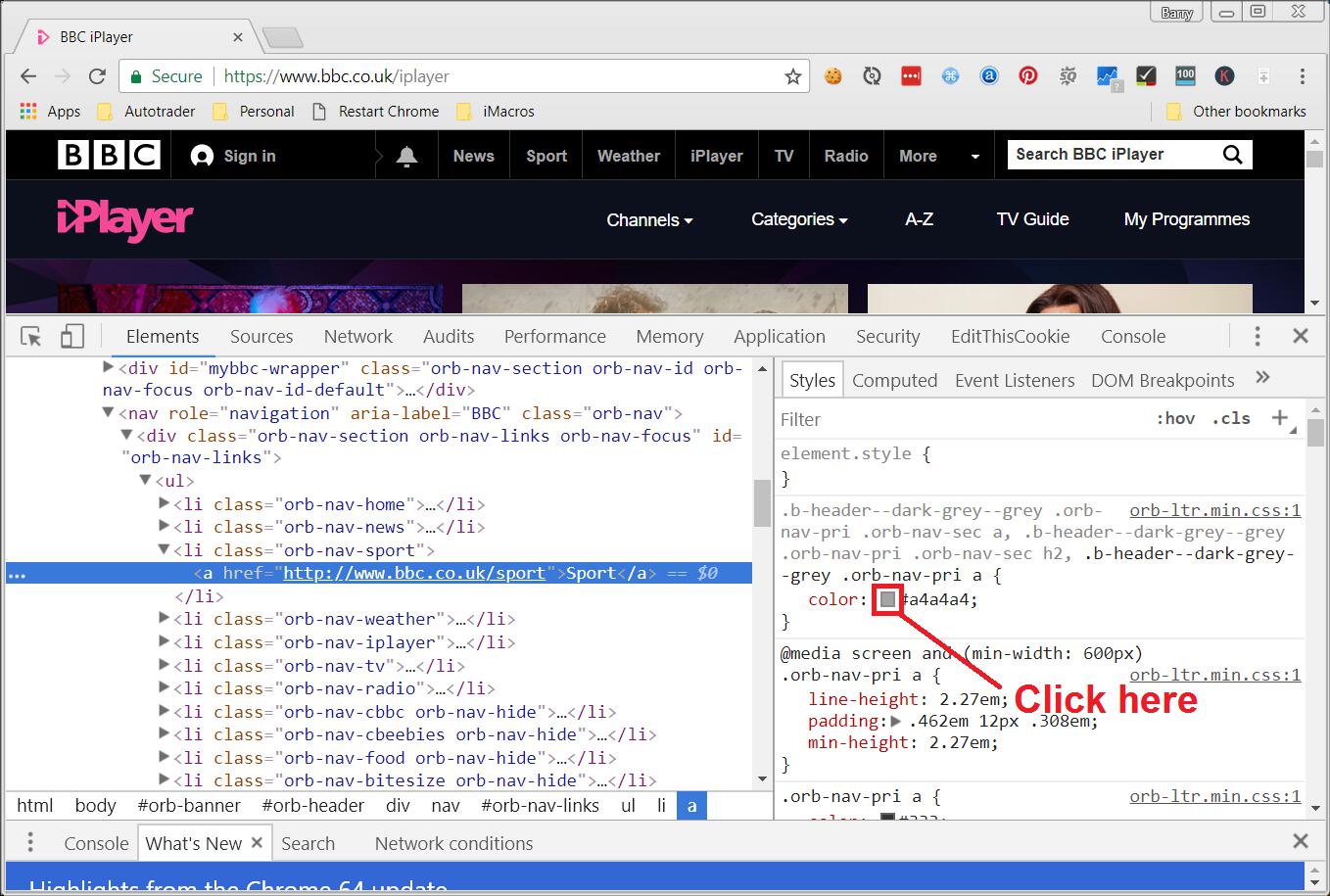Image resolution: width=1330 pixels, height=896 pixels.
Task: Collapse the orb-nav-sport list item
Action: point(164,550)
